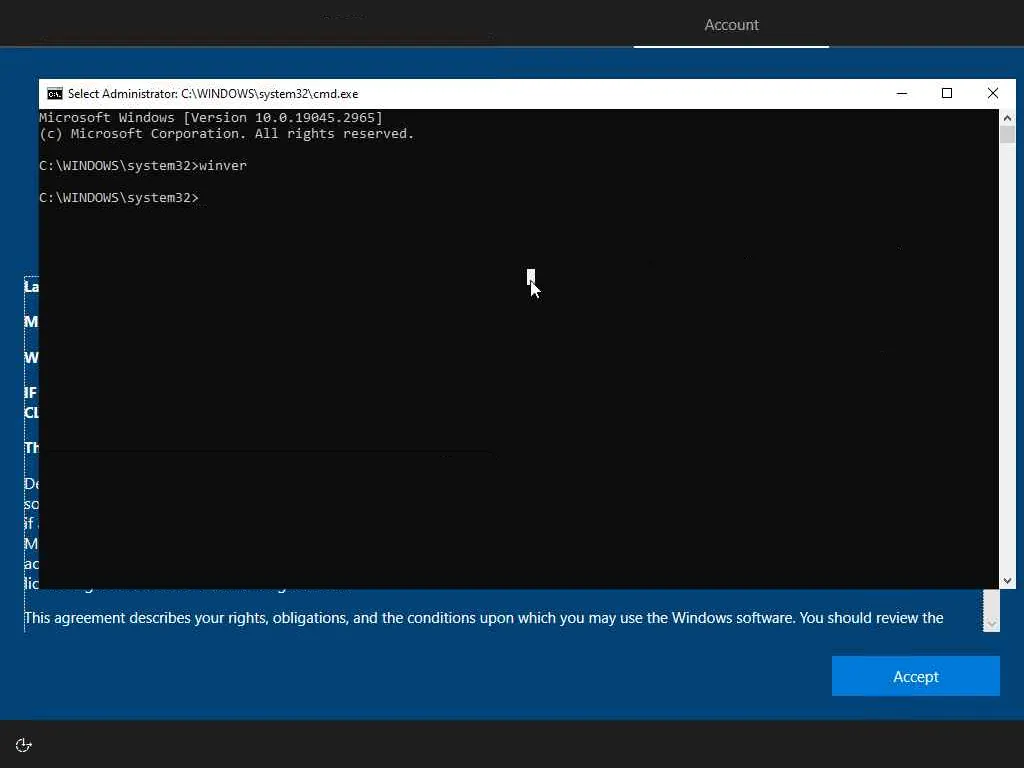
Task: Minimize the Command Prompt window
Action: point(901,93)
